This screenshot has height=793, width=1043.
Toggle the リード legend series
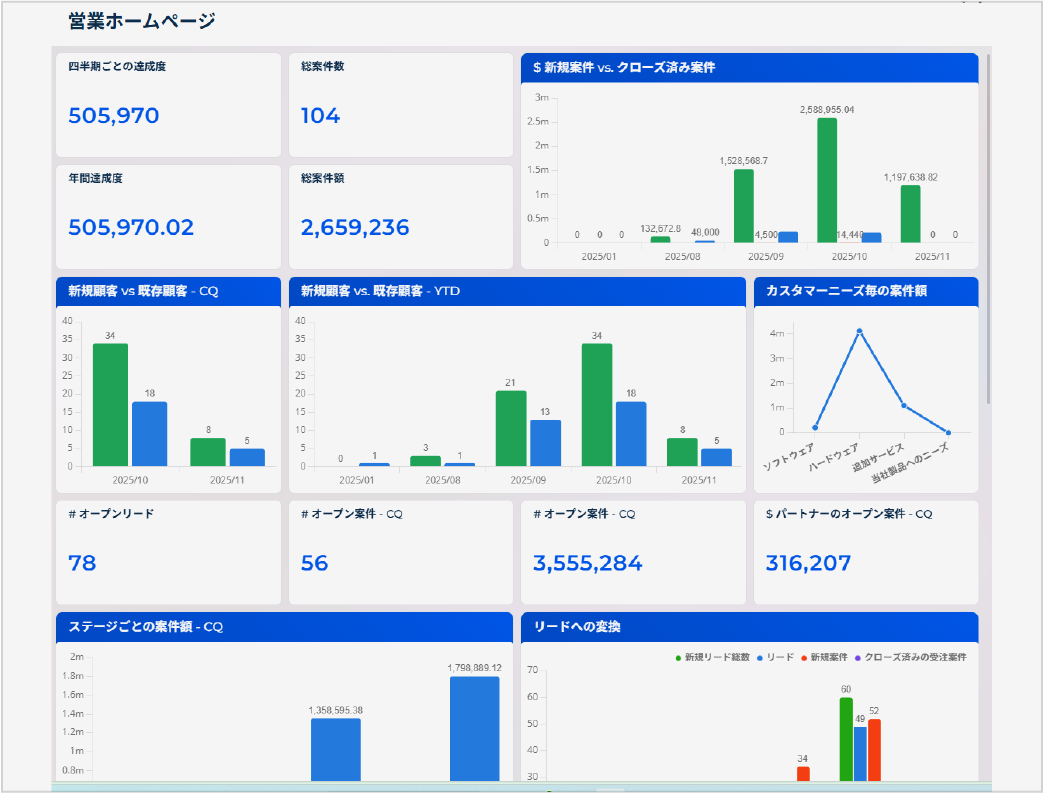775,657
